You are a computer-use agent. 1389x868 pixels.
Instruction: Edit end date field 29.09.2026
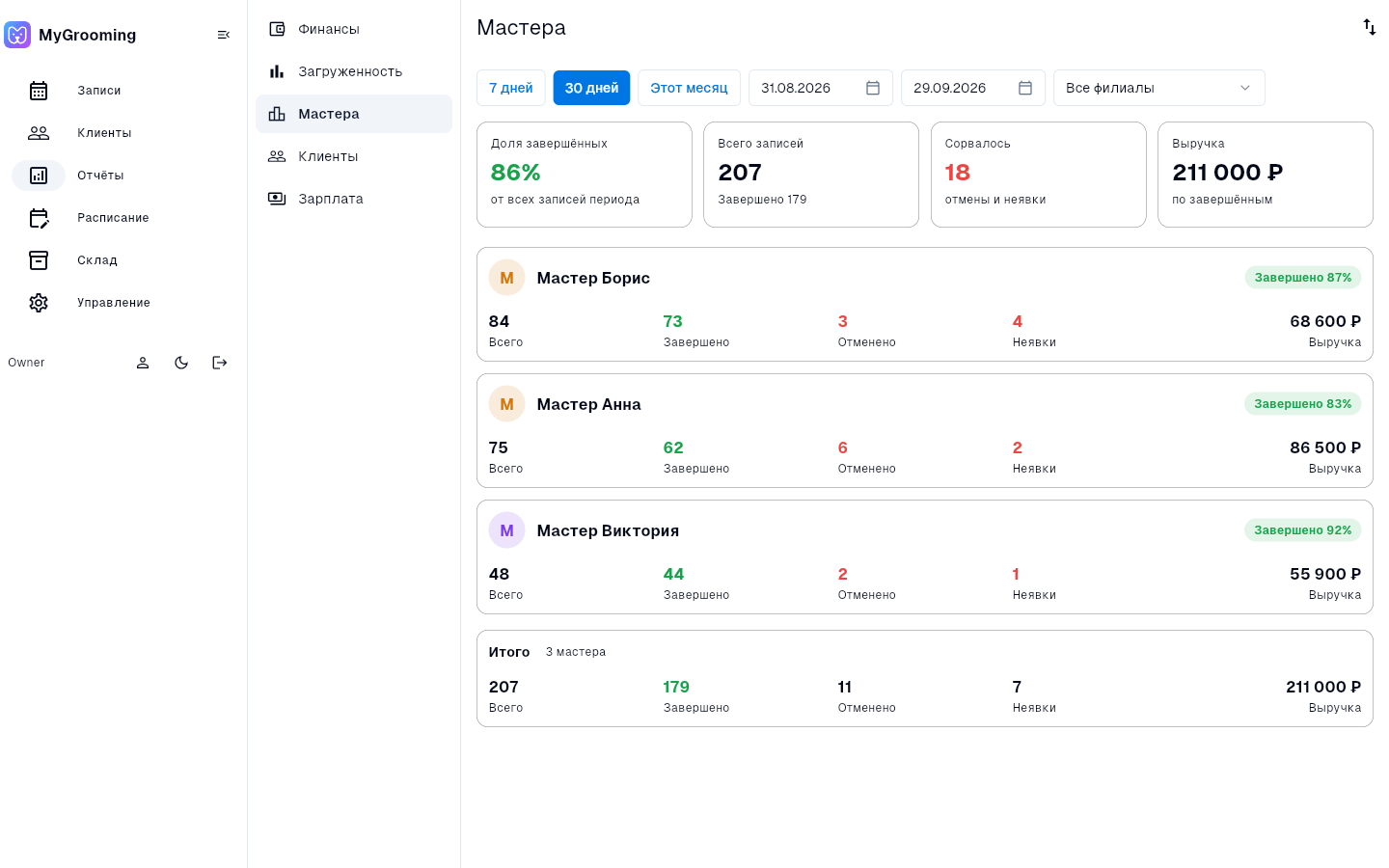[x=973, y=88]
